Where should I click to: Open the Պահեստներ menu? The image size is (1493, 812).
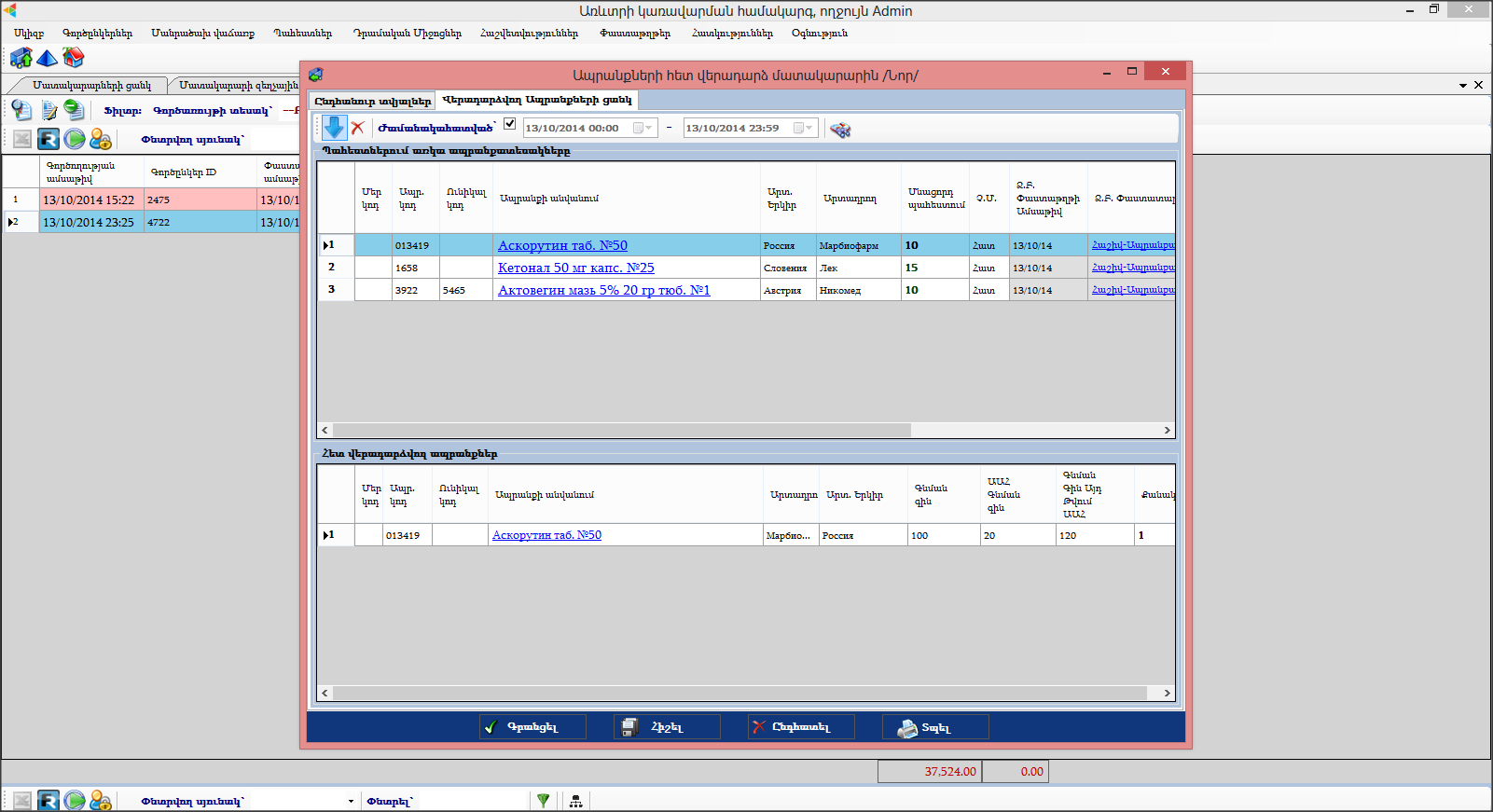pos(302,33)
